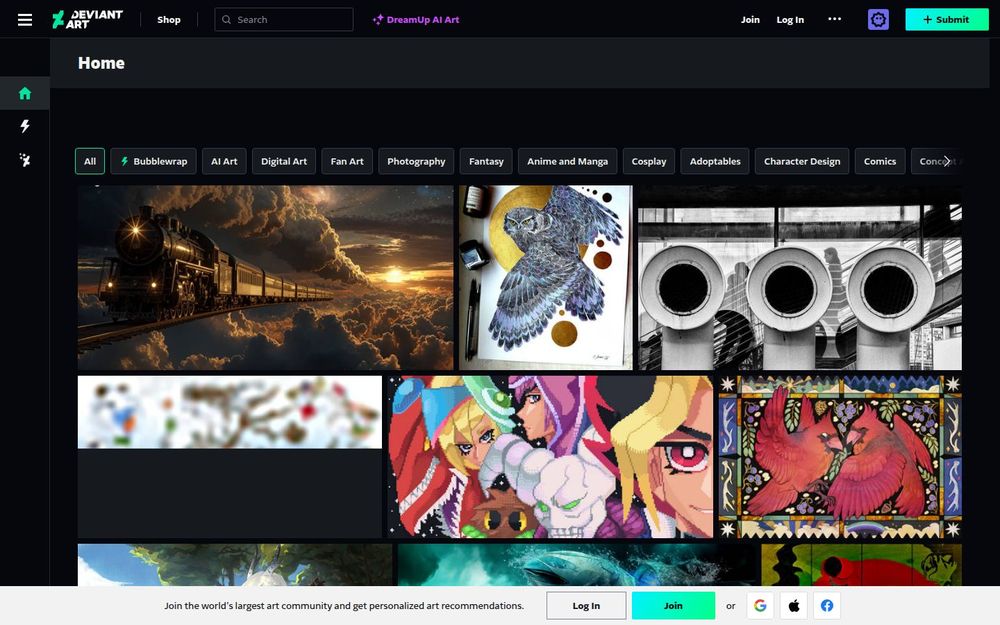Open the steam train clouds artwork
The width and height of the screenshot is (1000, 625).
[x=265, y=278]
